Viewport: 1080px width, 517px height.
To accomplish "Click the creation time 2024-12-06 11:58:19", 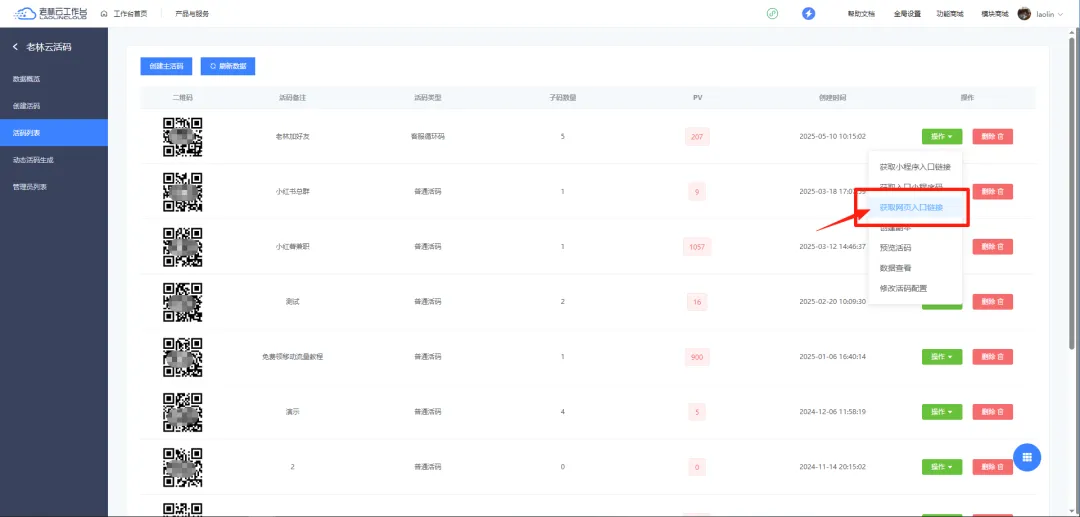I will pyautogui.click(x=833, y=412).
